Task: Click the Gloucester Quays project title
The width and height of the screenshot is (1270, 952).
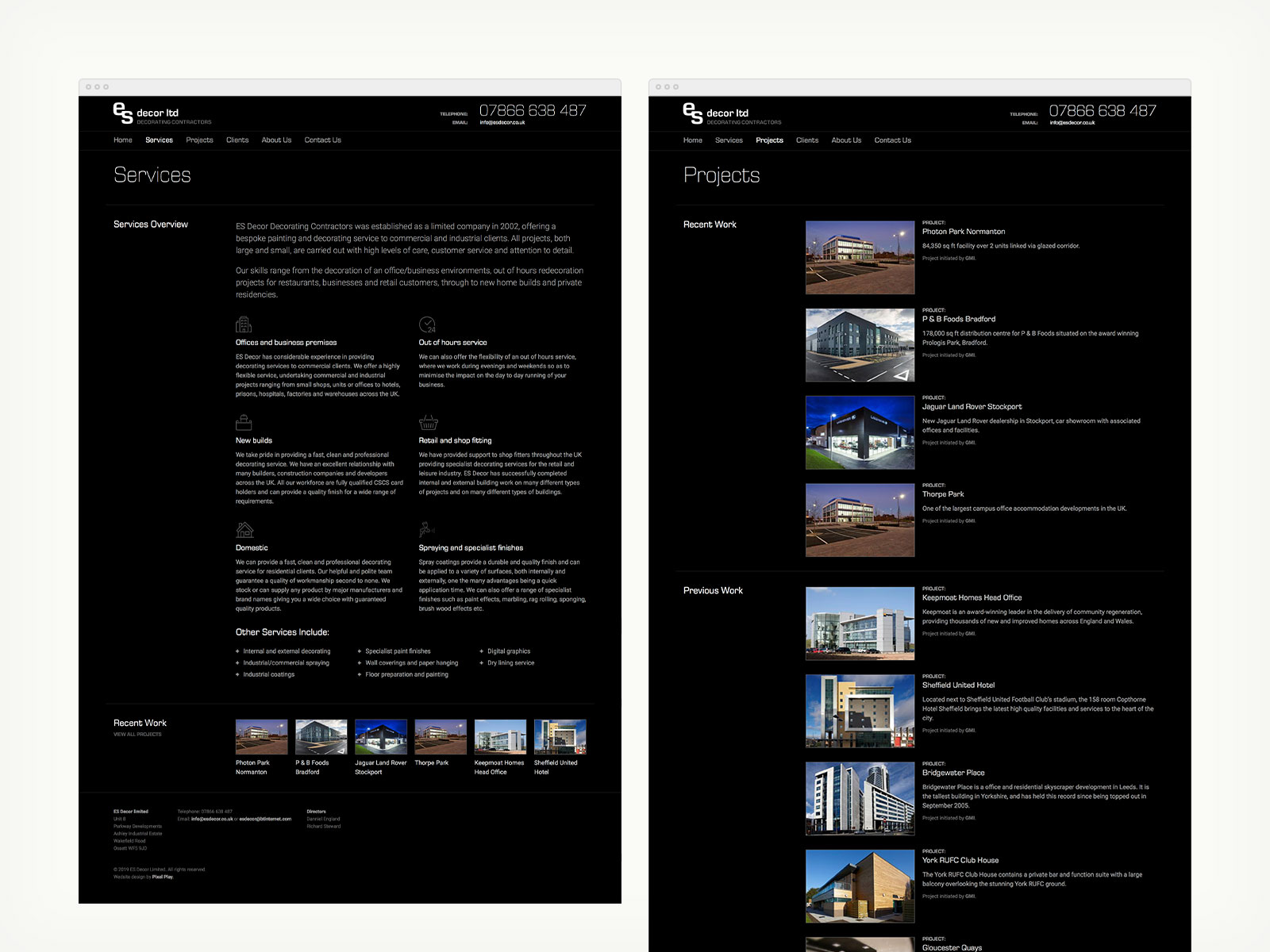Action: click(x=952, y=947)
